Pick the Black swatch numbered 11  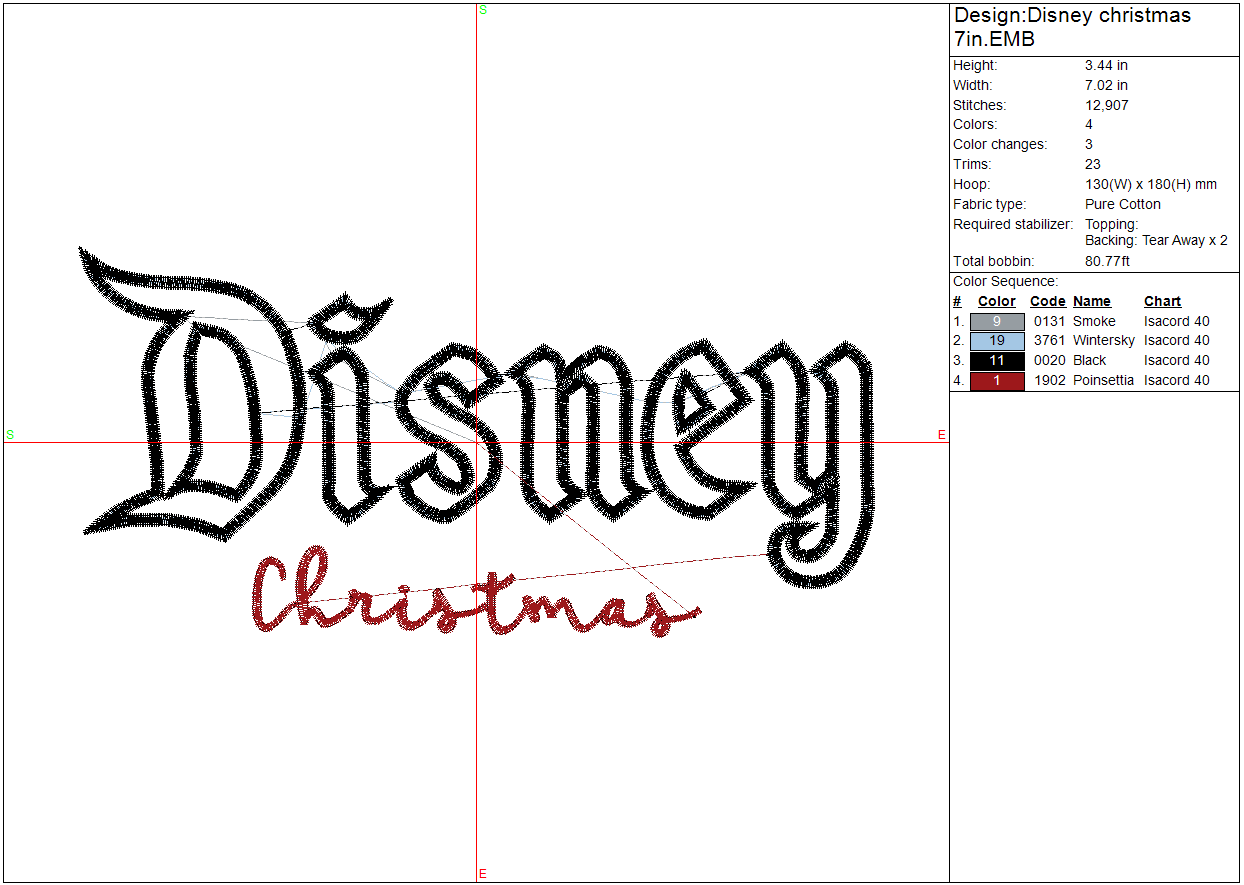point(996,361)
